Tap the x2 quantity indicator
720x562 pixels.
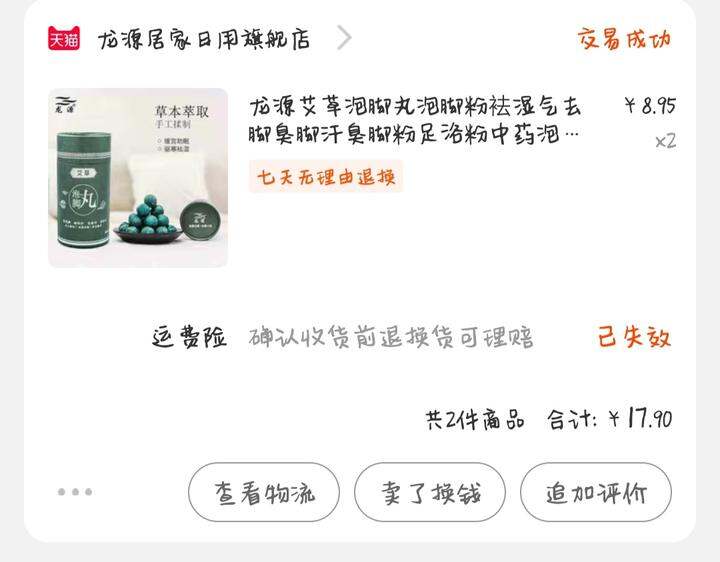(665, 141)
